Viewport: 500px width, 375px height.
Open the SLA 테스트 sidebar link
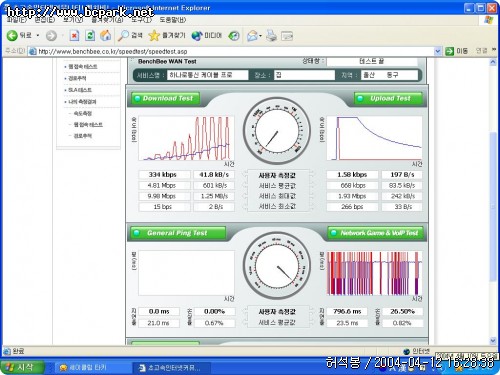pos(79,90)
